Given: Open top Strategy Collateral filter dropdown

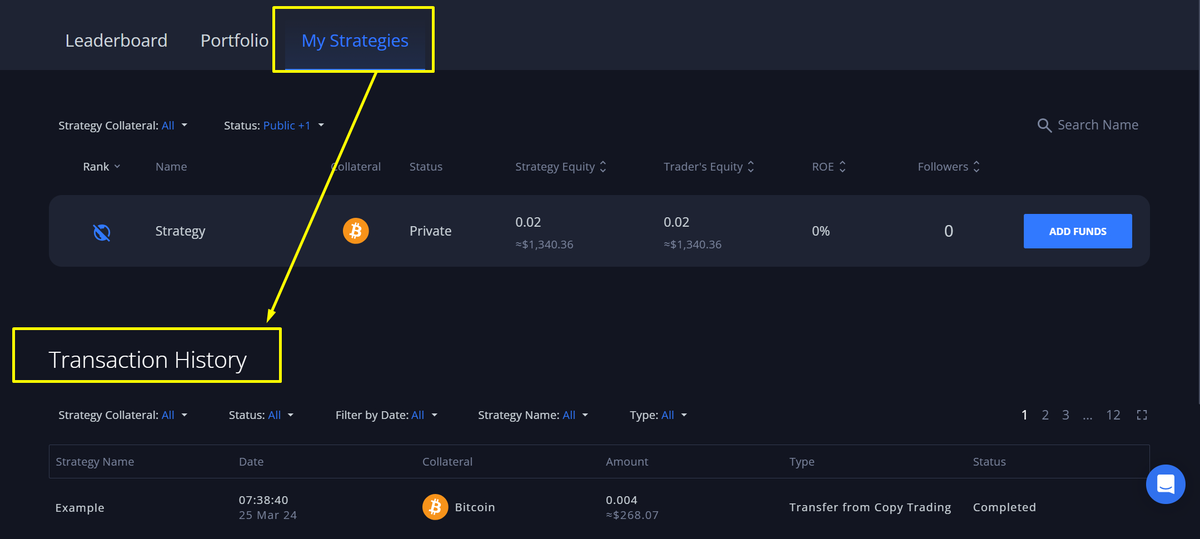Looking at the screenshot, I should [123, 126].
